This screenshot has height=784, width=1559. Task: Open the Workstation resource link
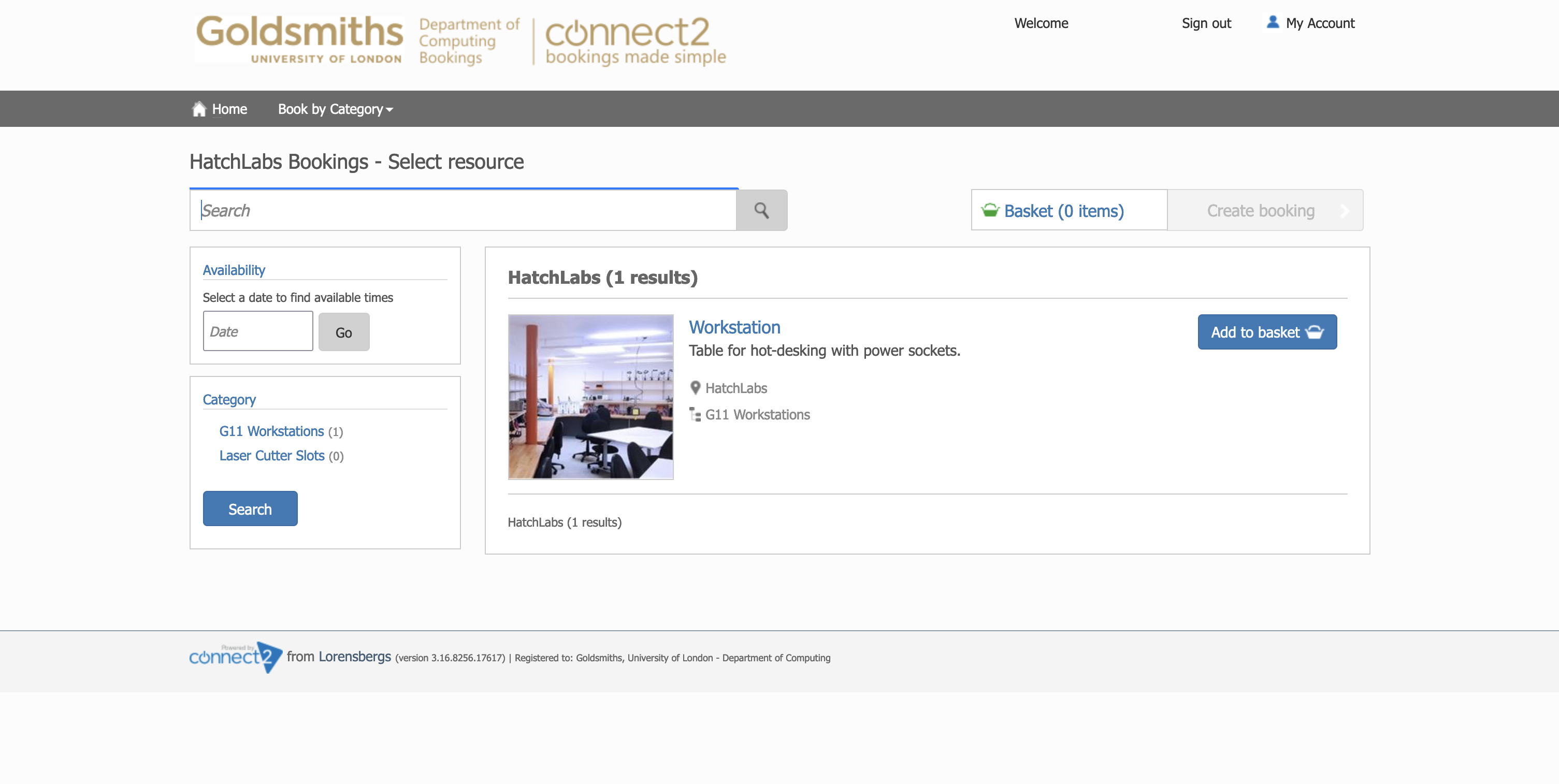click(735, 327)
